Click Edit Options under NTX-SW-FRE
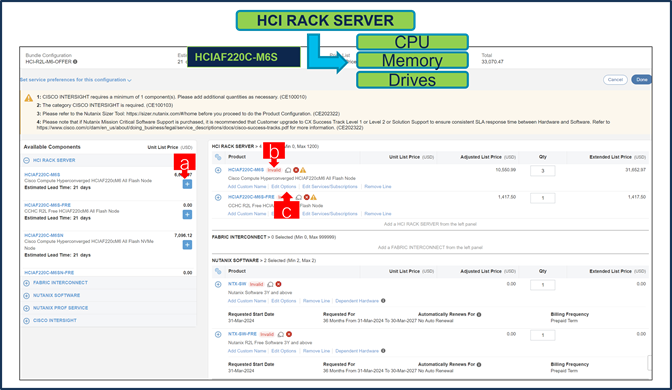The width and height of the screenshot is (672, 390). pos(284,351)
